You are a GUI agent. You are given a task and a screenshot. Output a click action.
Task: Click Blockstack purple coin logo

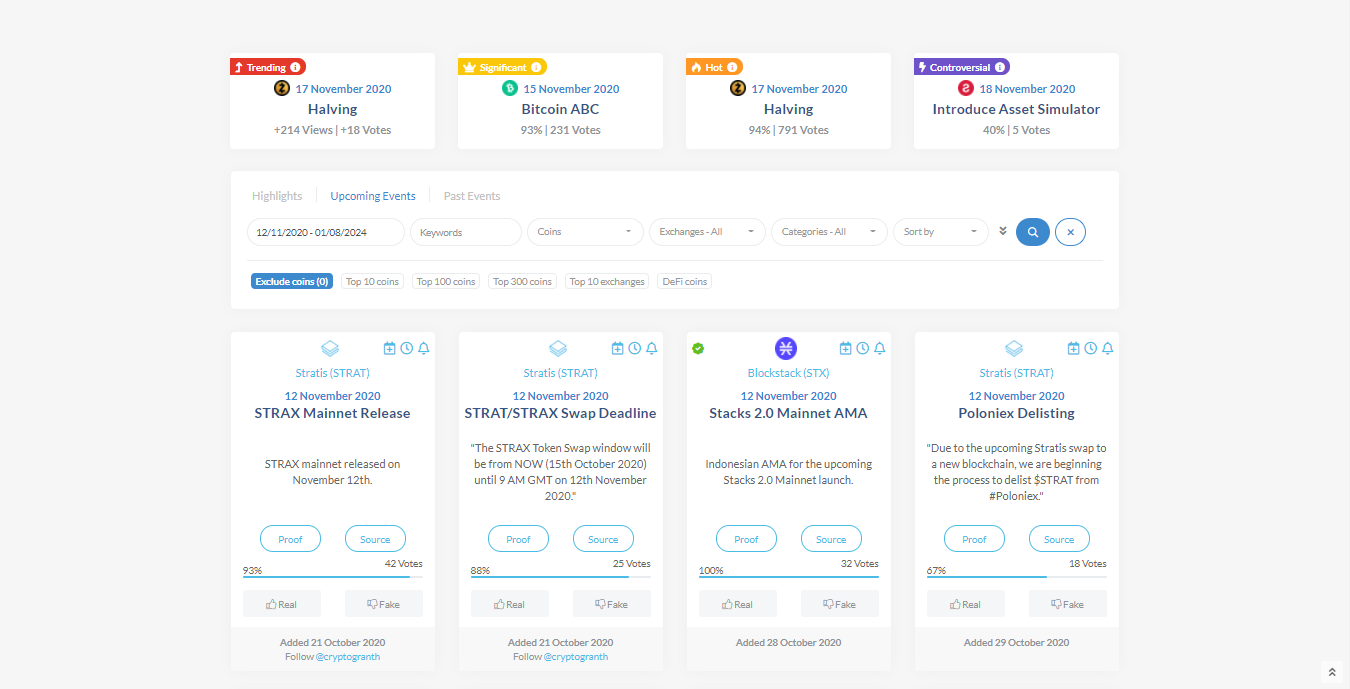tap(786, 348)
